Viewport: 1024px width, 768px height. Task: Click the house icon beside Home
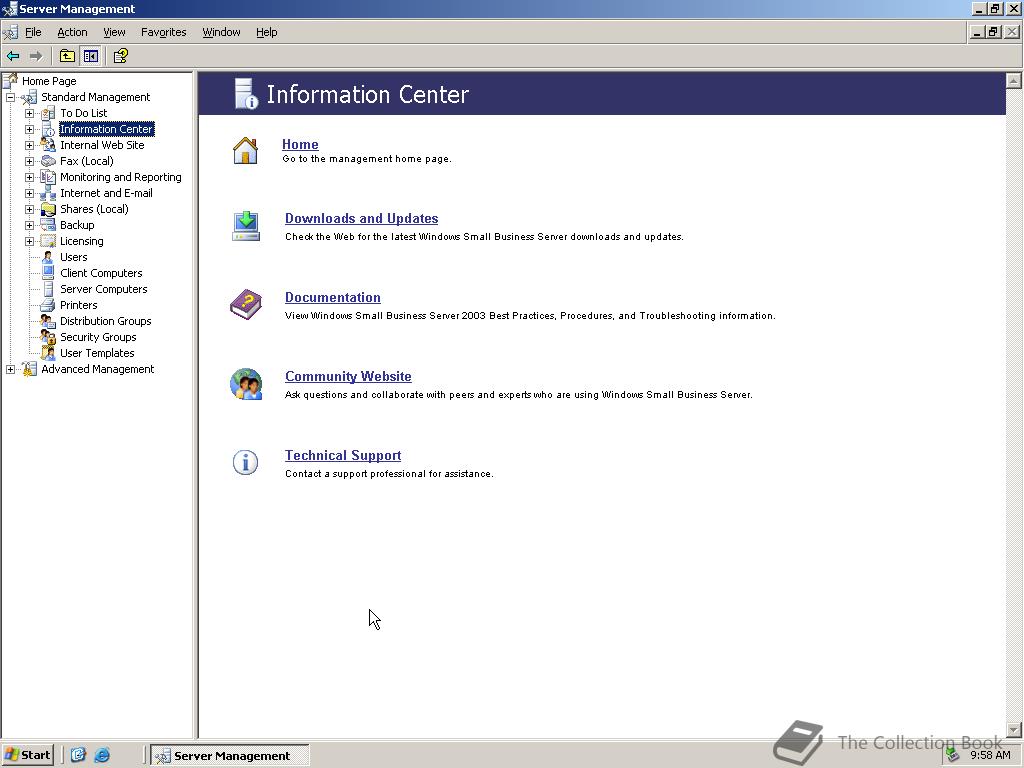(246, 150)
